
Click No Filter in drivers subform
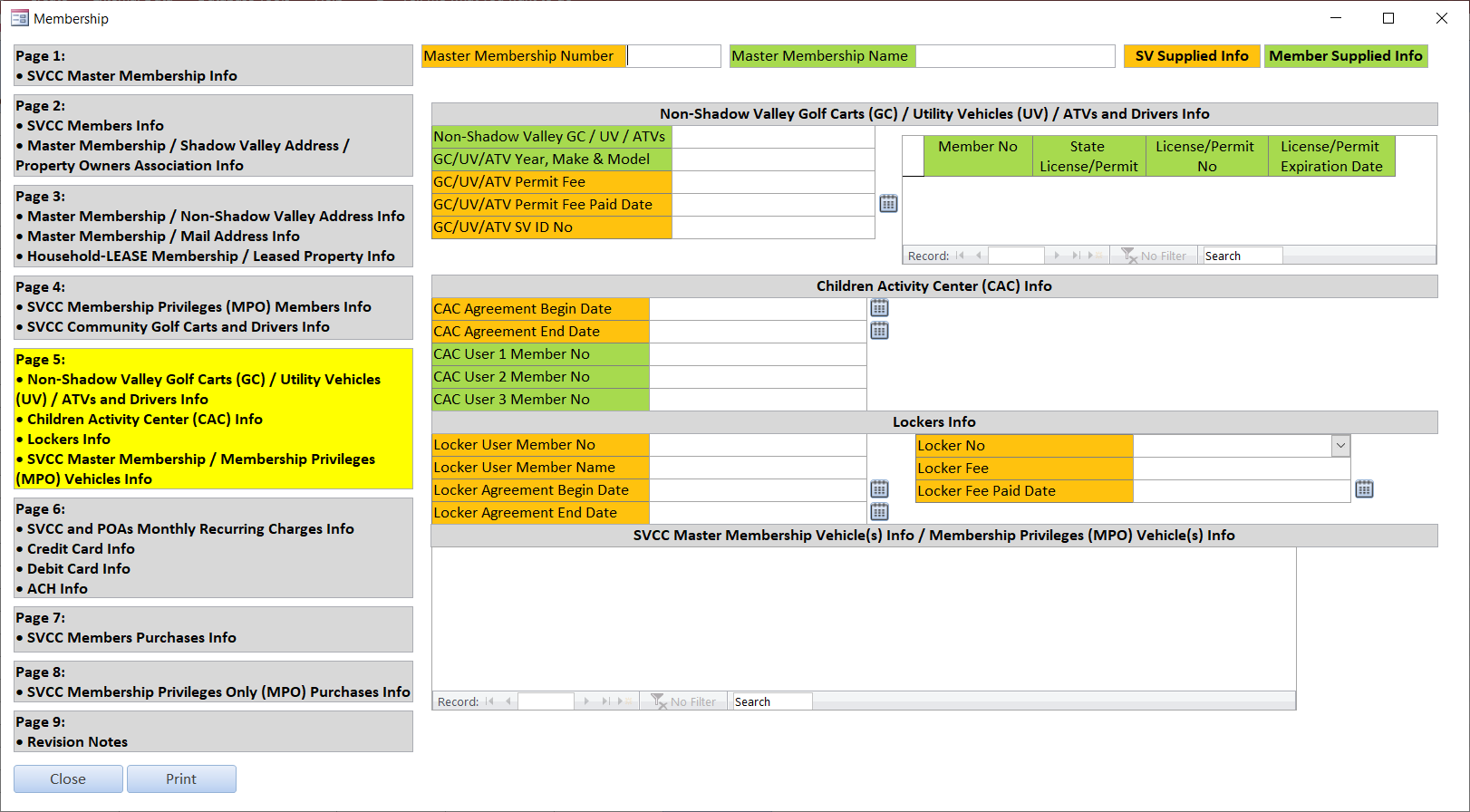click(1154, 256)
